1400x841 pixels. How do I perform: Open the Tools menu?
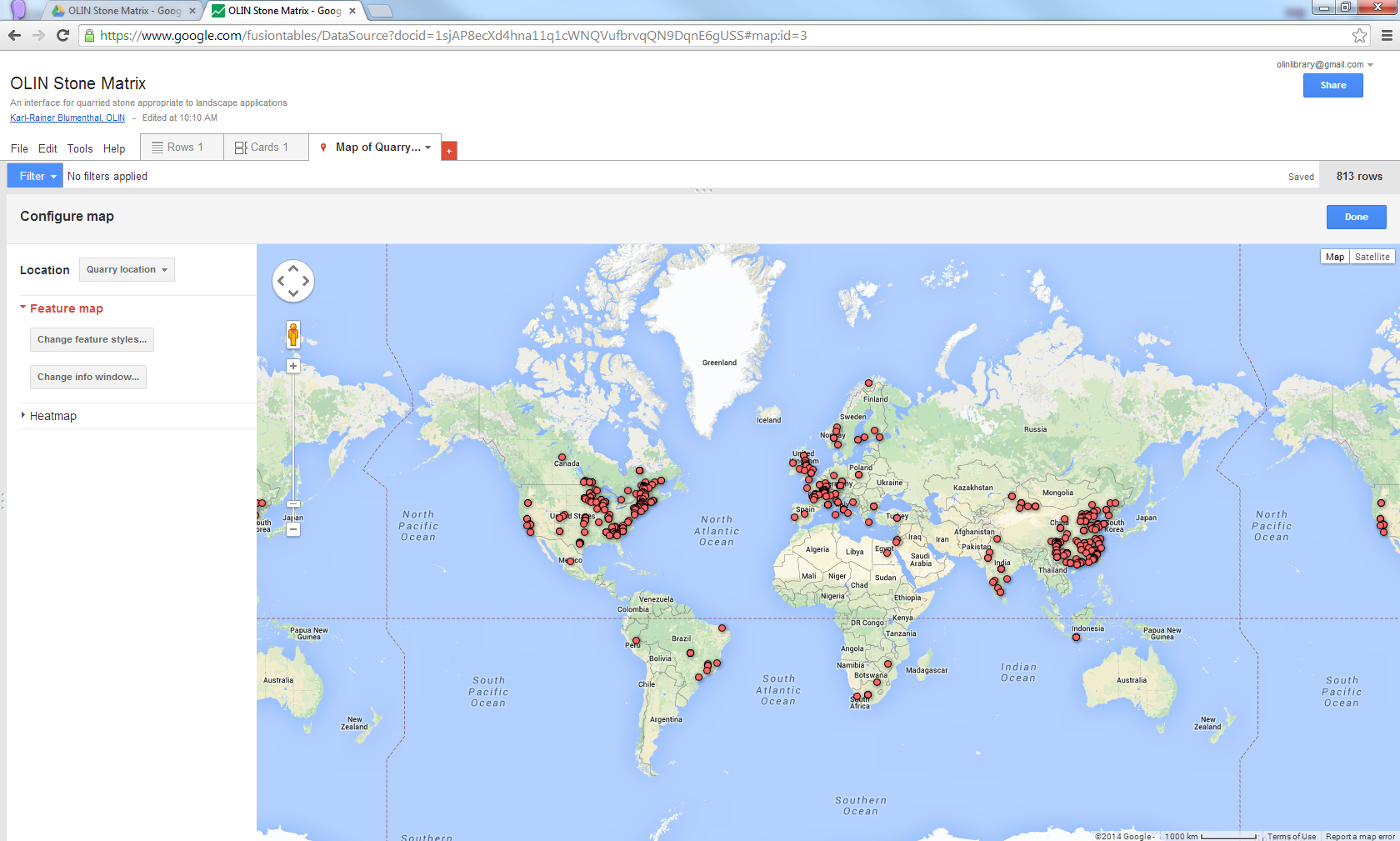pos(80,148)
